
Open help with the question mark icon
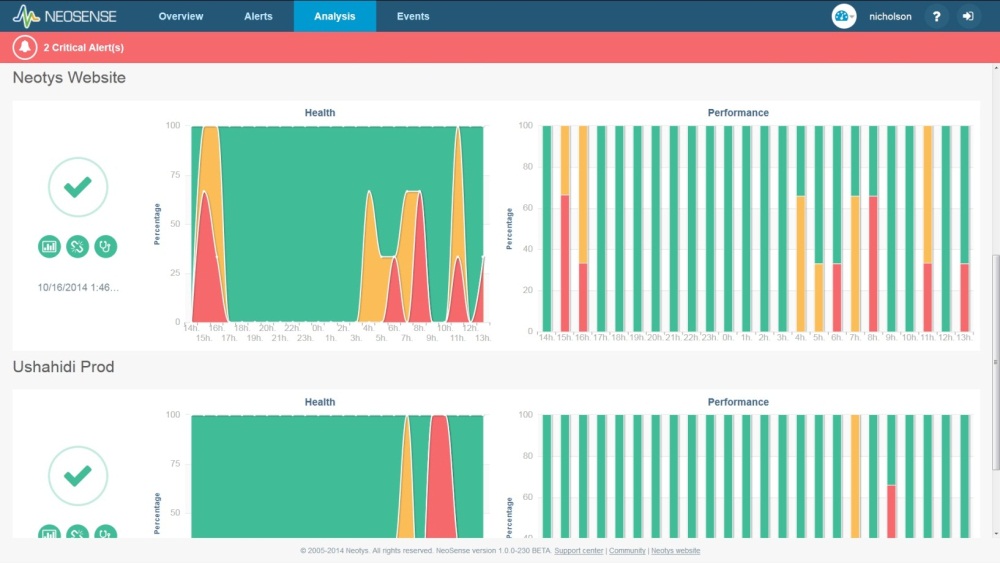[936, 17]
